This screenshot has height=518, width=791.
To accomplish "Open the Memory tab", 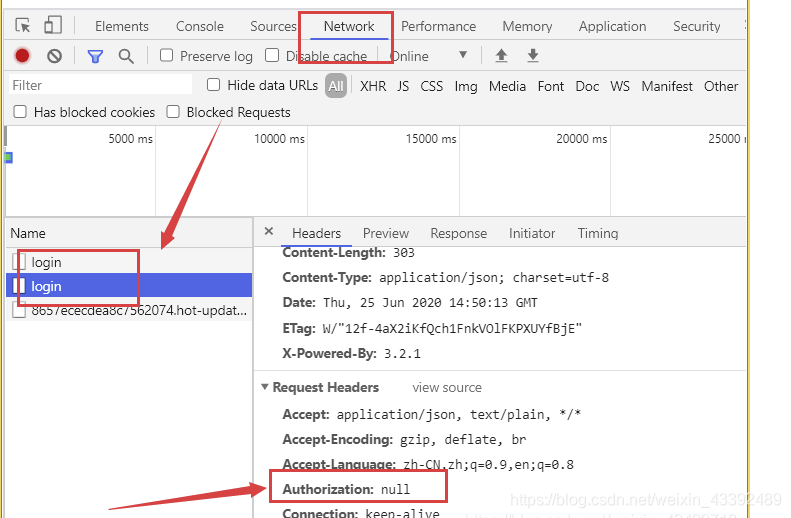I will pos(527,26).
